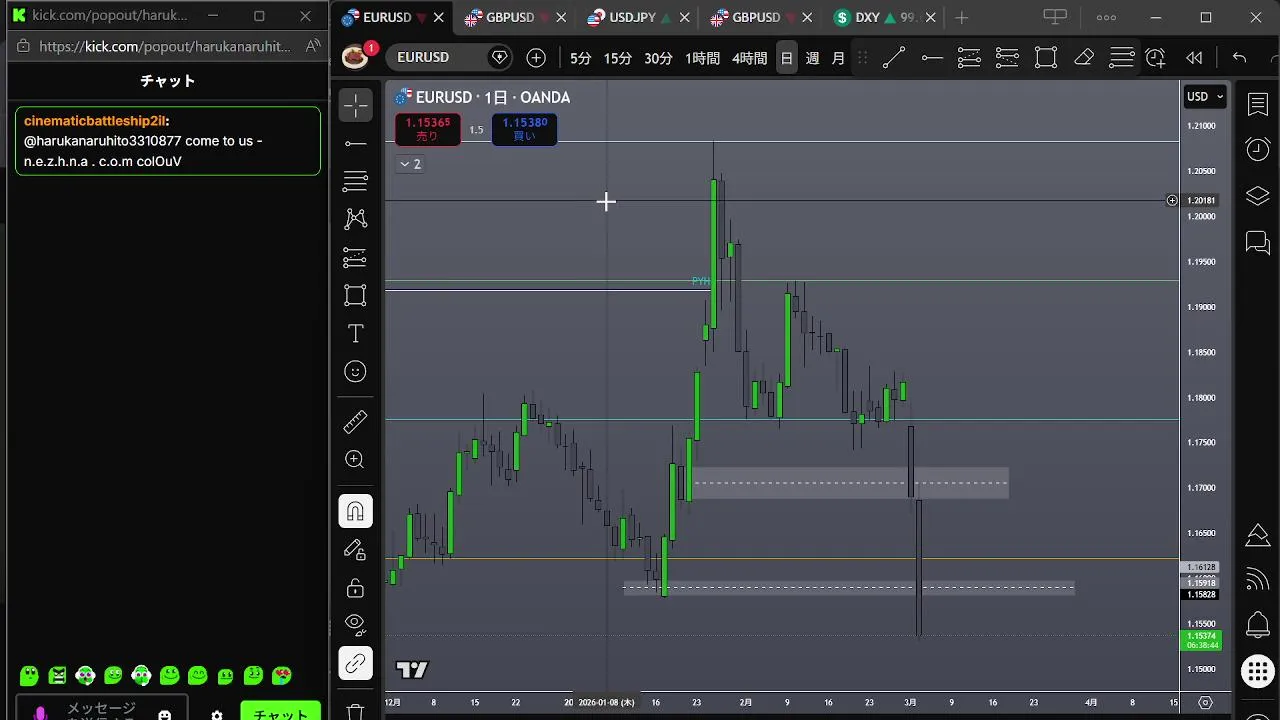This screenshot has height=720, width=1280.
Task: Open the broadcast streams icon on right sidebar
Action: click(1258, 580)
